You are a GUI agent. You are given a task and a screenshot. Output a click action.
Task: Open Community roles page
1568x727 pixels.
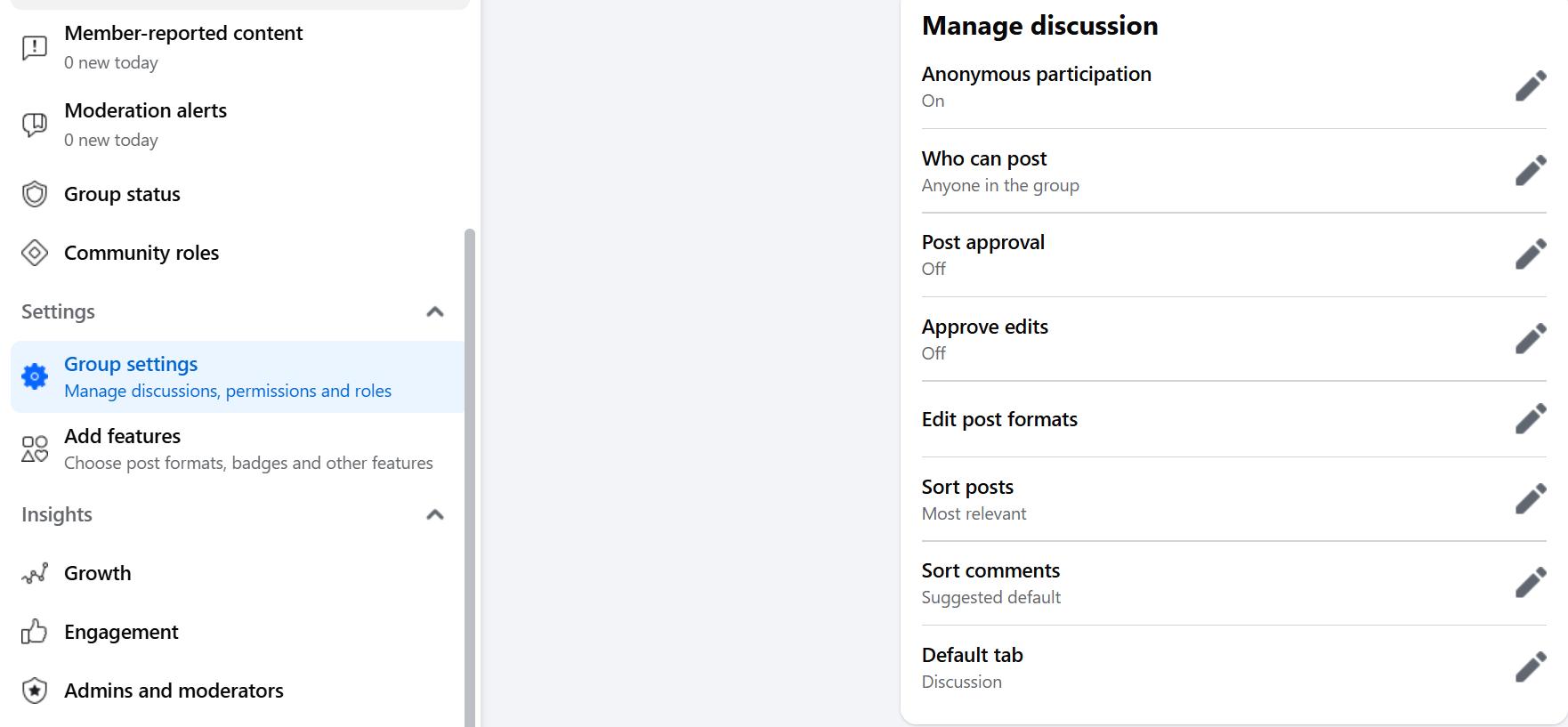tap(141, 253)
